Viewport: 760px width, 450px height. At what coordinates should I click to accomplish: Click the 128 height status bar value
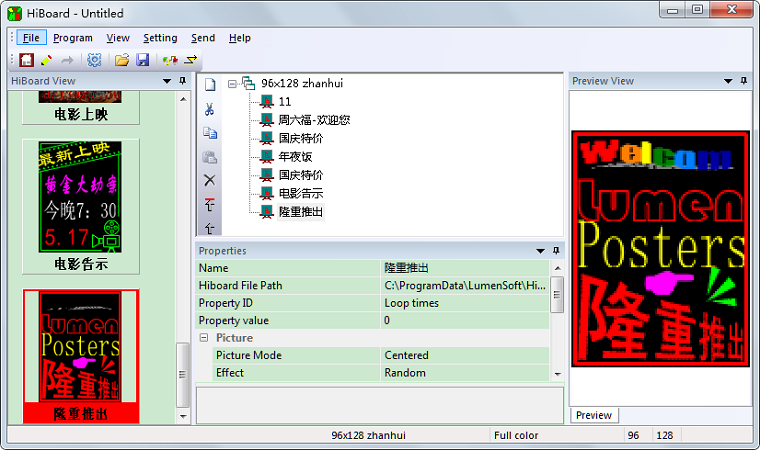point(665,435)
